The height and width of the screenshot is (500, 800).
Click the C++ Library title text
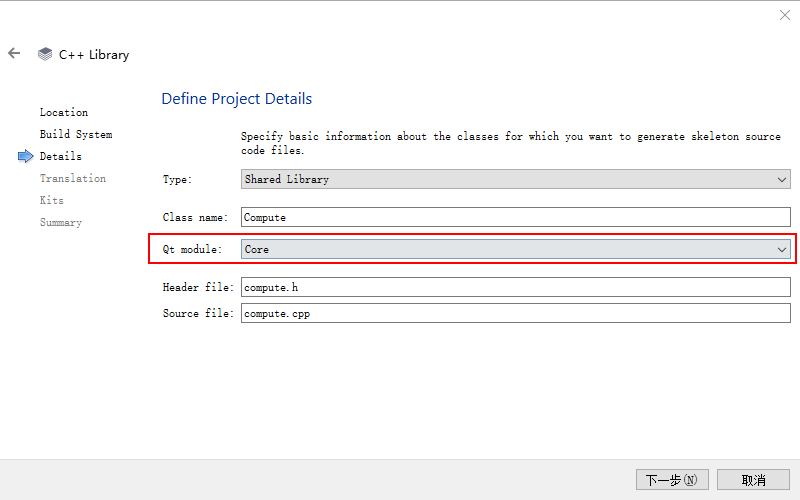94,55
